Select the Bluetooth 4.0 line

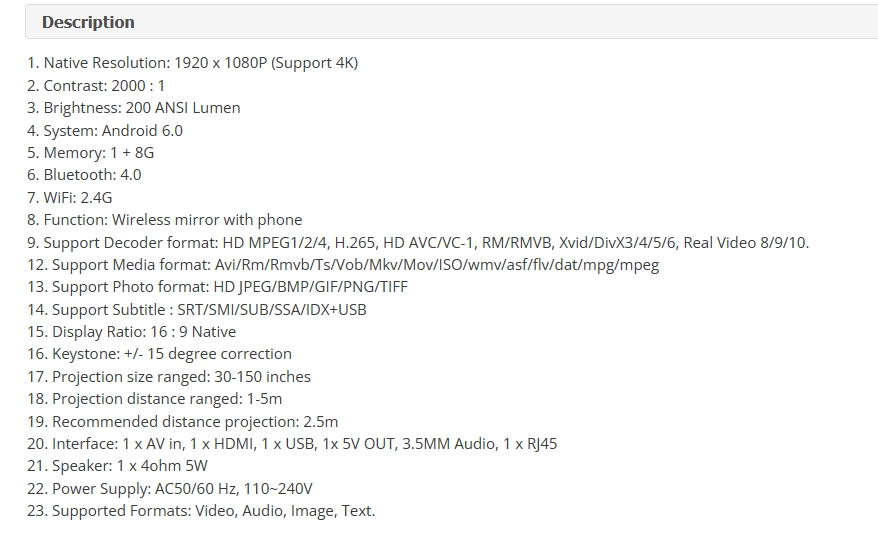[84, 175]
